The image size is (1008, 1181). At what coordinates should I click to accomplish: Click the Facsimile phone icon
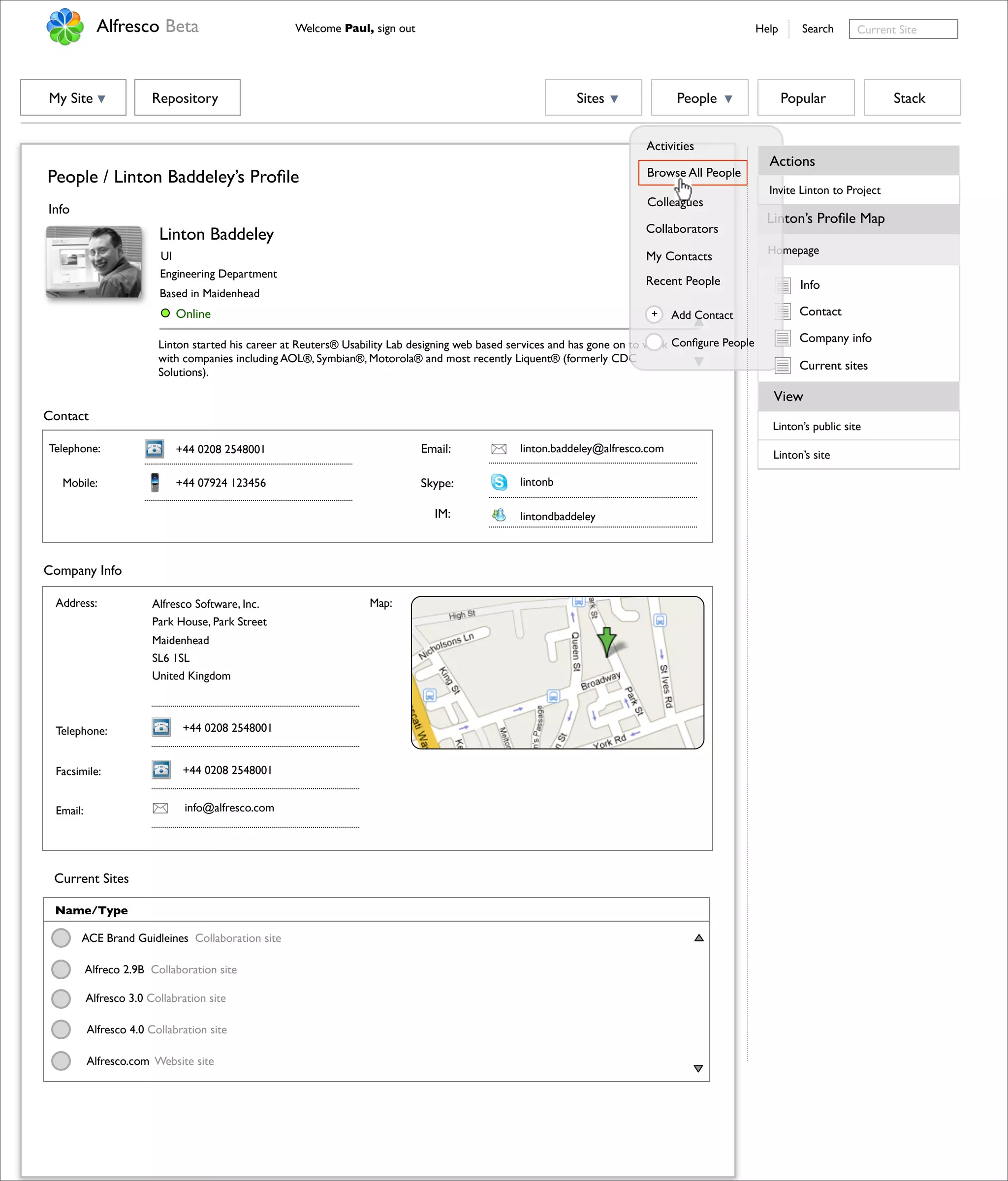pos(161,770)
